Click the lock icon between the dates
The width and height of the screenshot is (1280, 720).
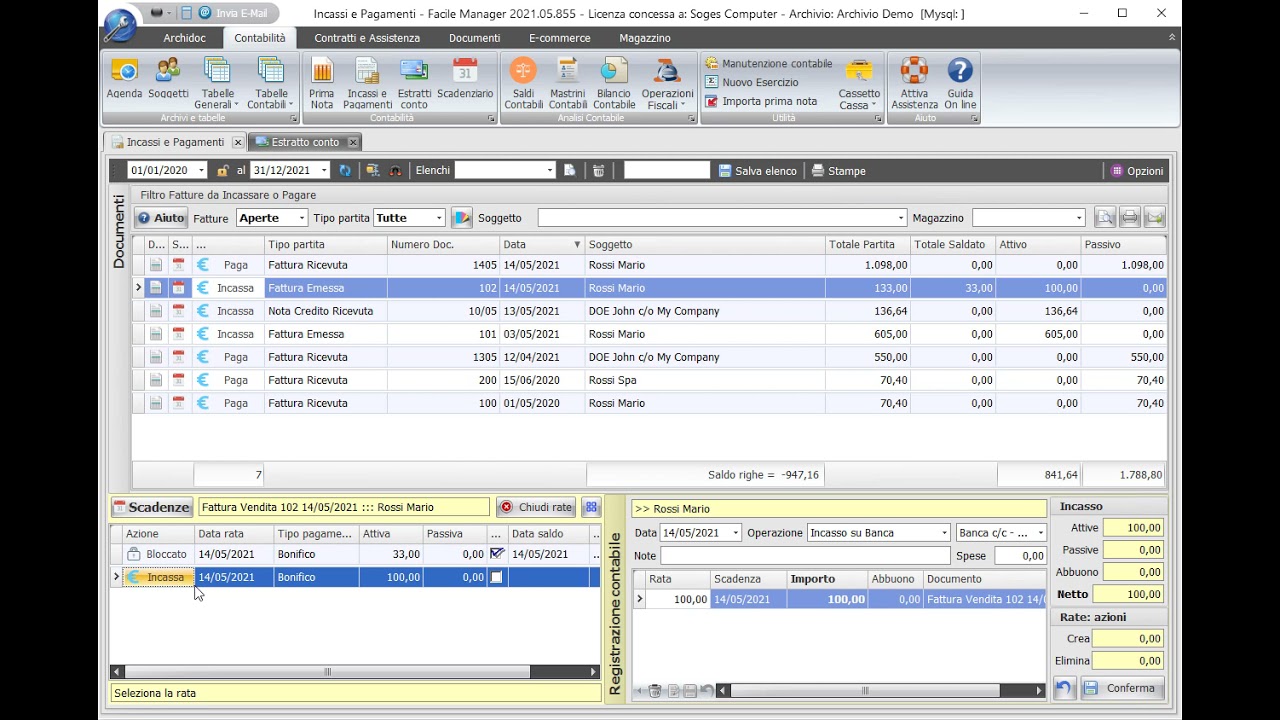click(222, 171)
